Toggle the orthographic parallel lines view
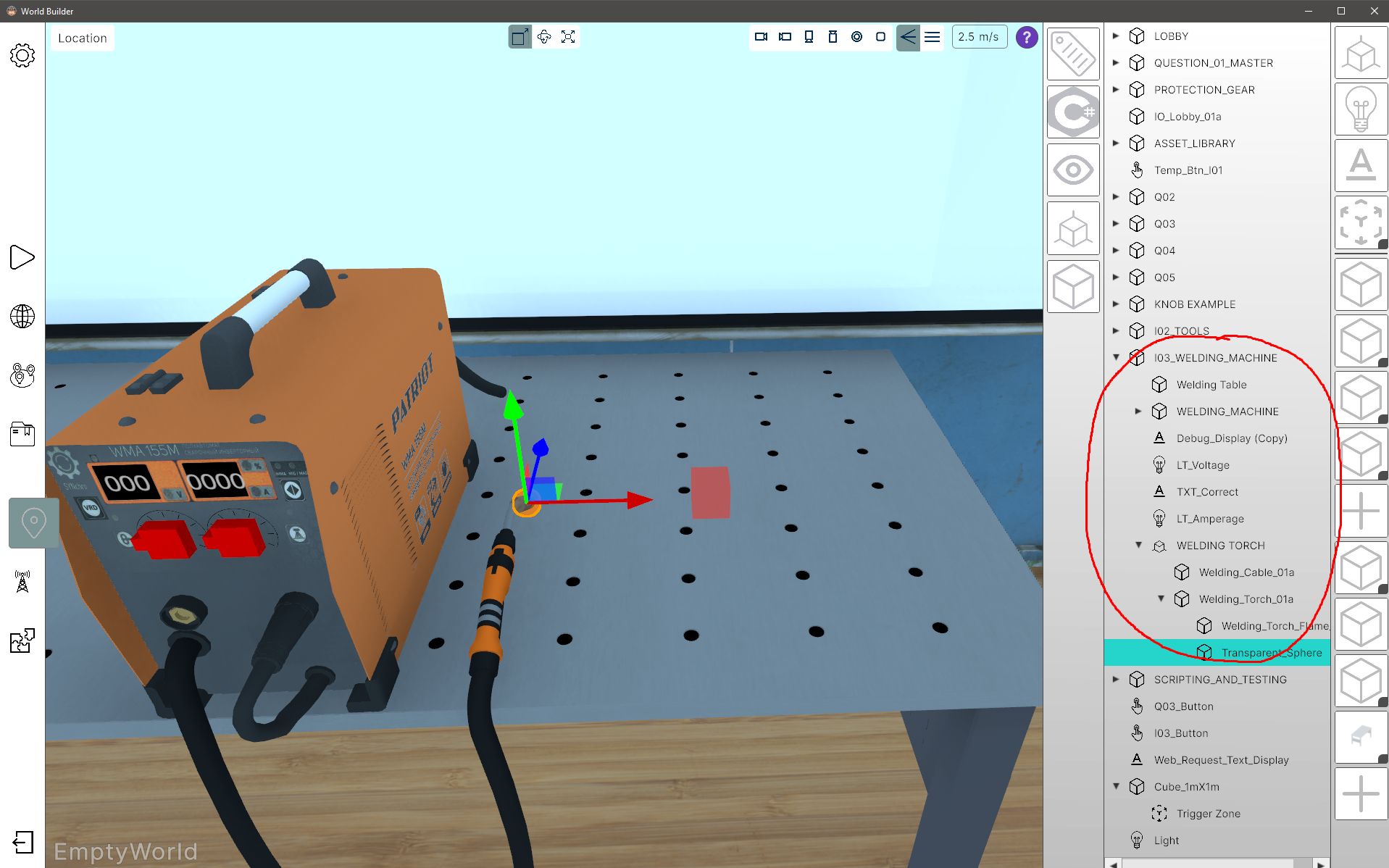Viewport: 1389px width, 868px height. click(x=933, y=37)
